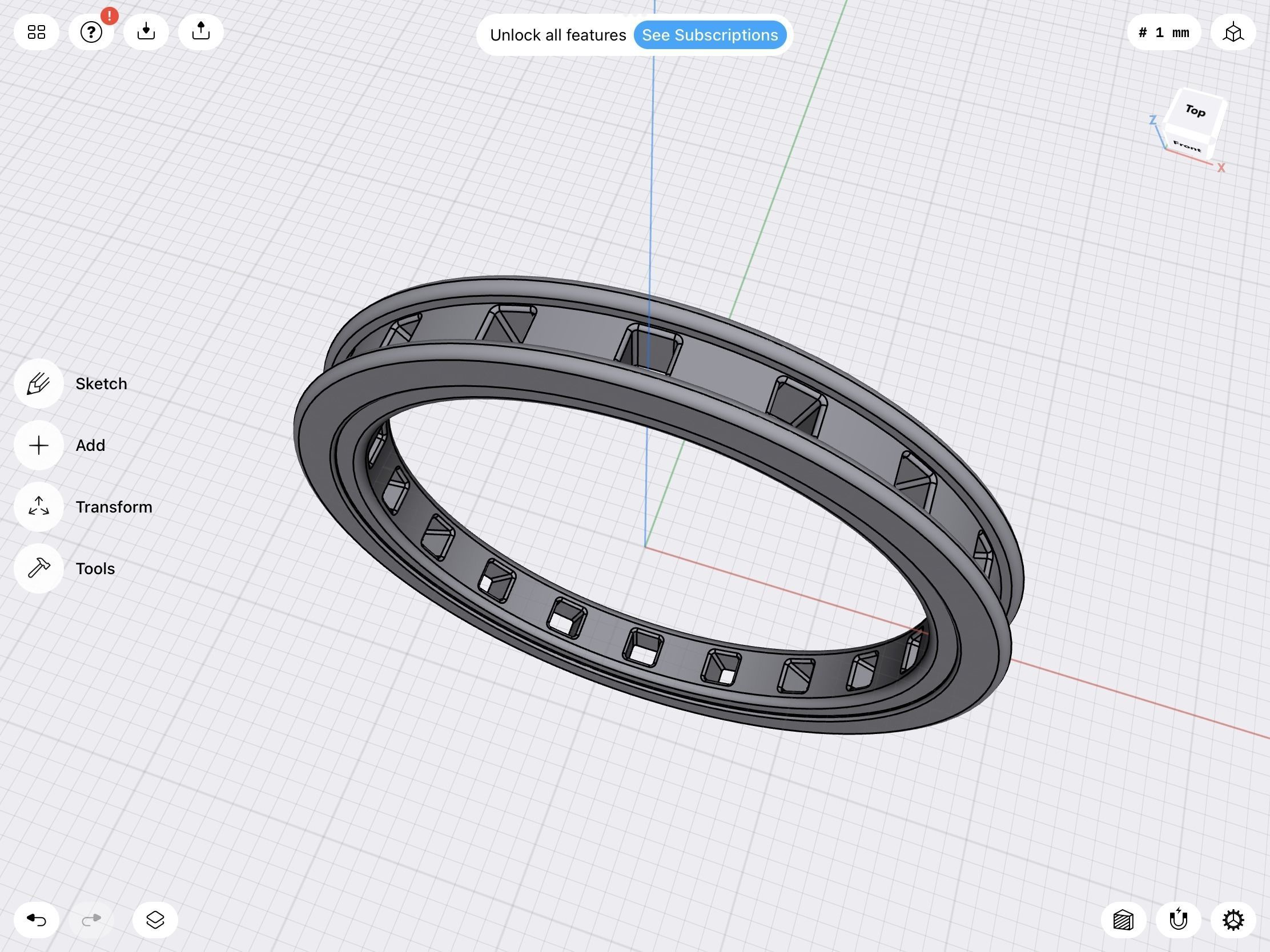The width and height of the screenshot is (1270, 952).
Task: Click the Sketch label
Action: [101, 384]
